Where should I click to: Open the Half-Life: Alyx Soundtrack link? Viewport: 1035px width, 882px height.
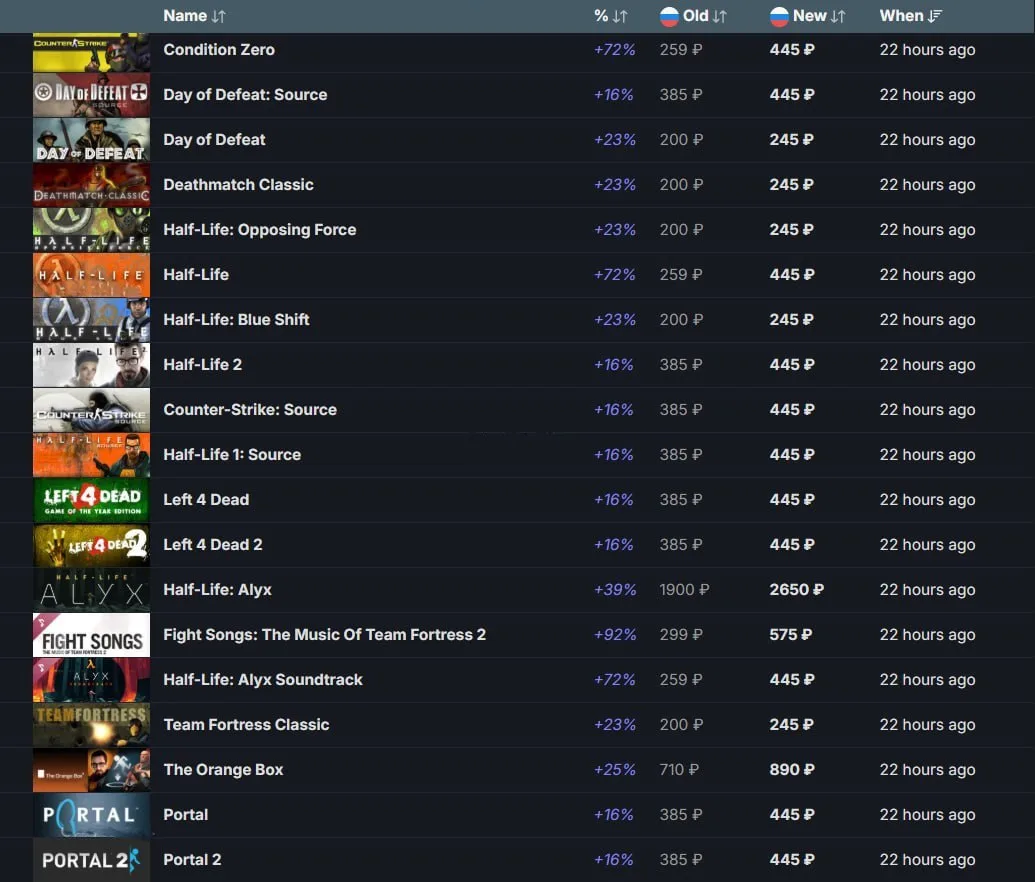[263, 679]
